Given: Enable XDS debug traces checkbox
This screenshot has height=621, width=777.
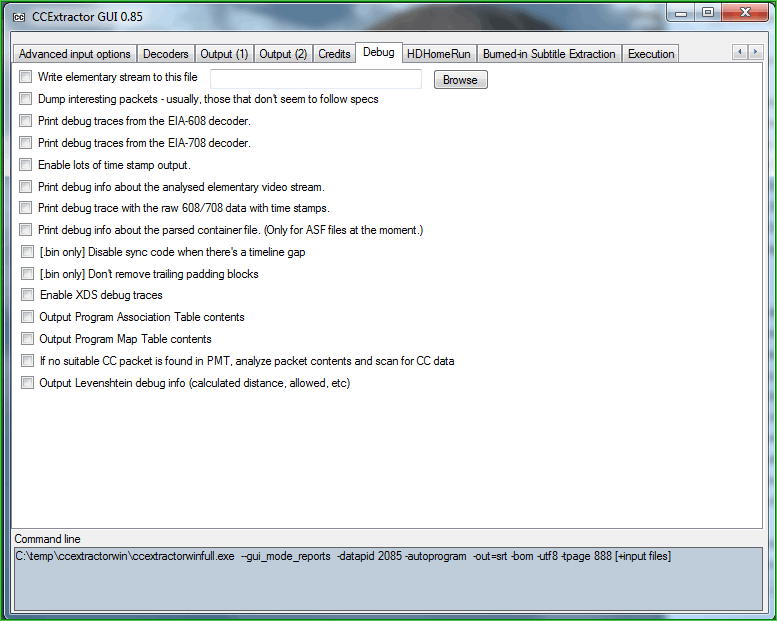Looking at the screenshot, I should [27, 295].
